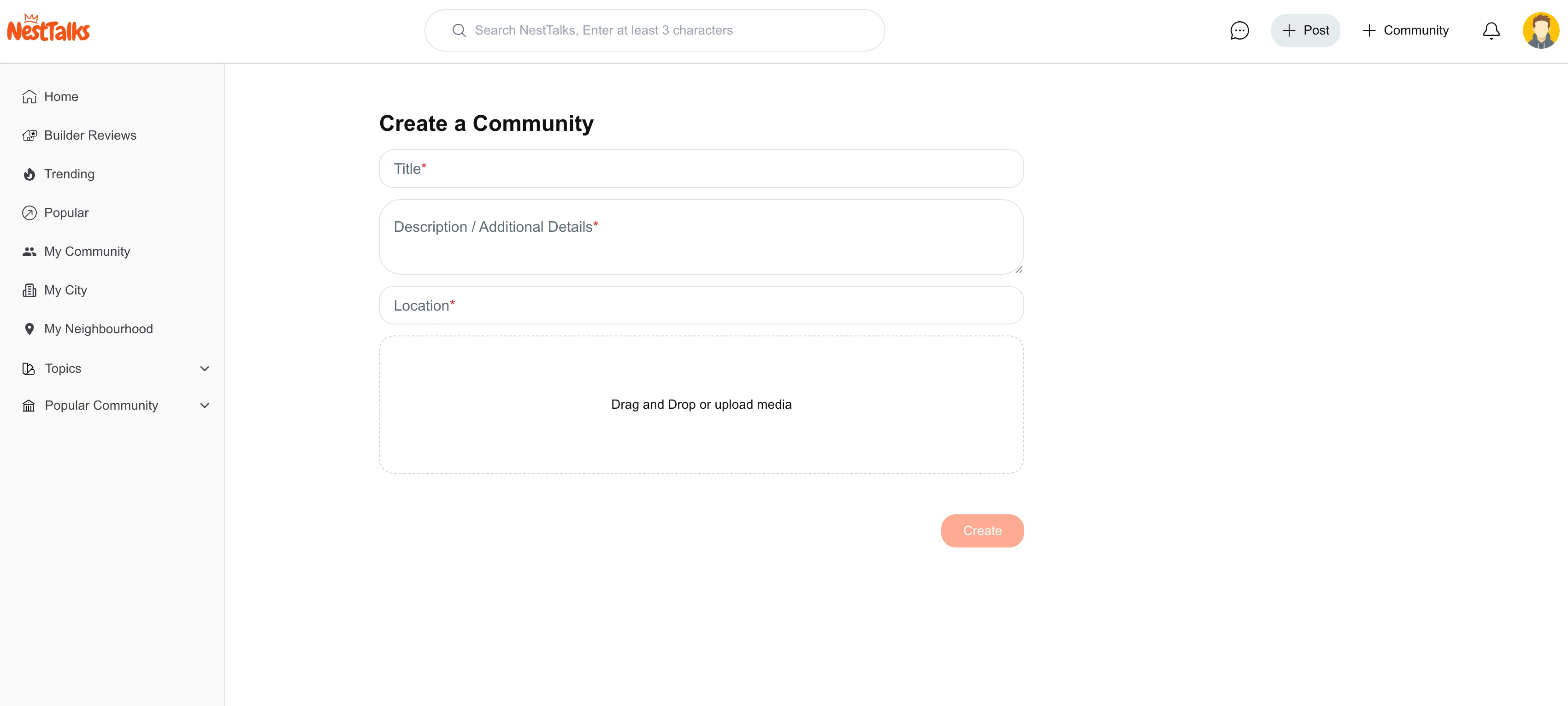Click the My Neighbourhood pin icon

point(29,329)
